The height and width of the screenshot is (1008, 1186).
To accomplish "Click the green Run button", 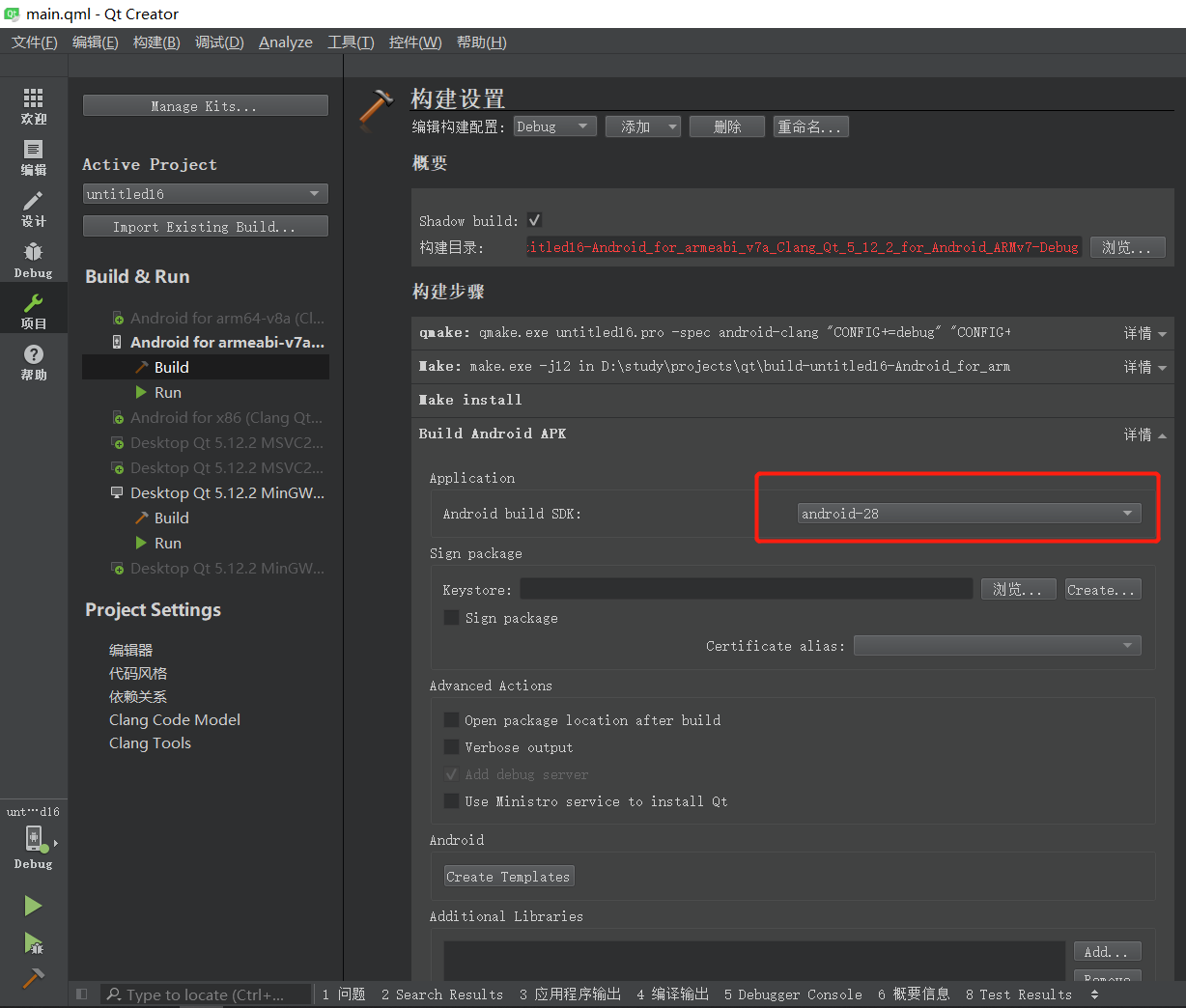I will [33, 906].
